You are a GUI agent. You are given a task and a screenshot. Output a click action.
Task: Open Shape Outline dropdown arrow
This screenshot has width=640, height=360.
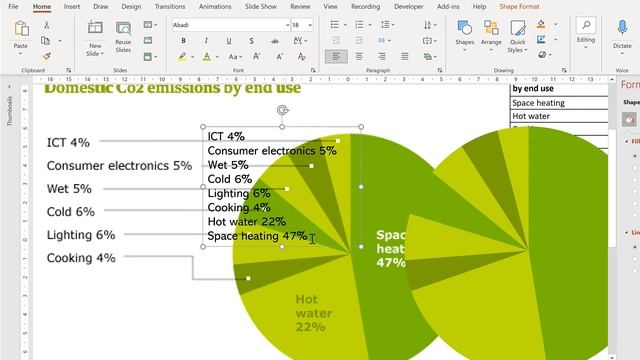(x=555, y=40)
